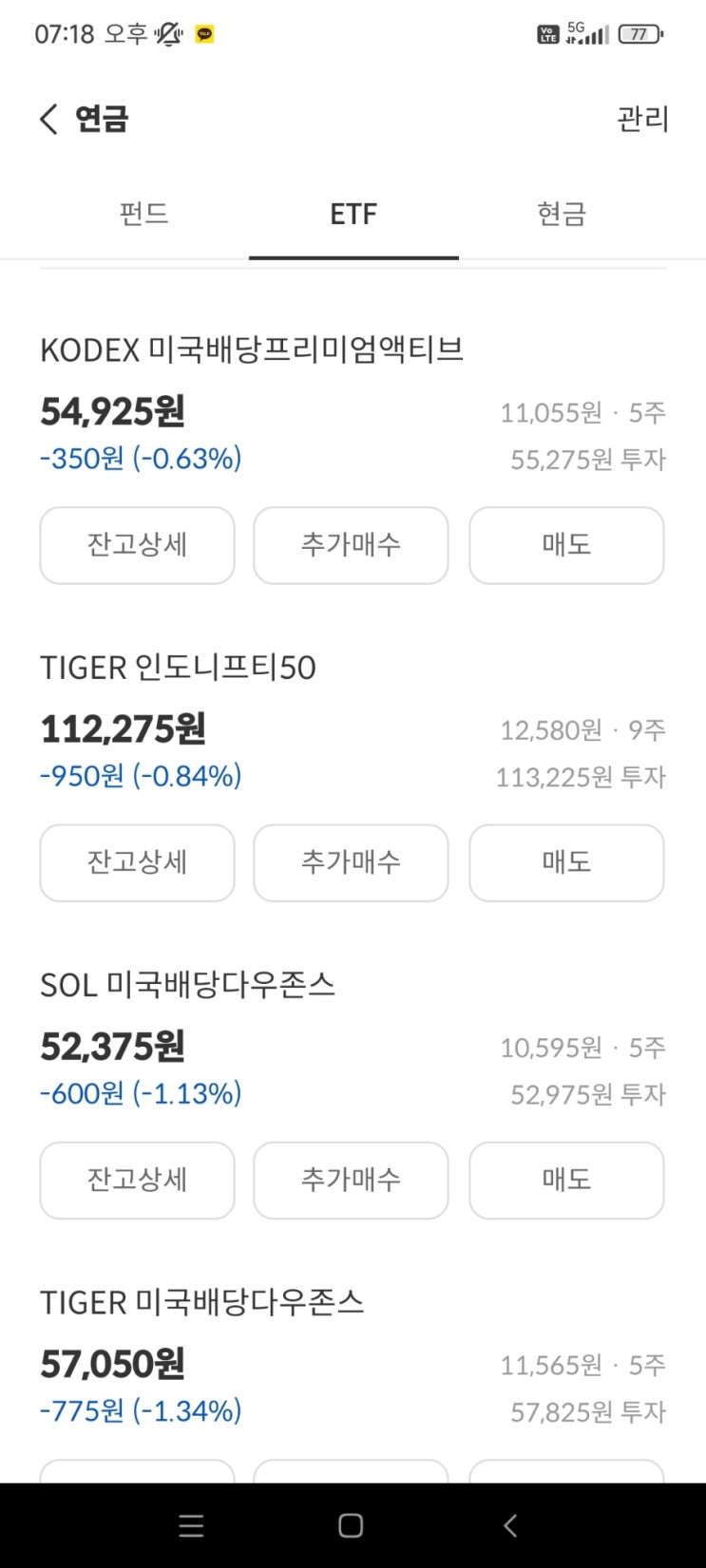Open 잔고상세 for KODEX 미국배당프리미엄액티브
Viewport: 706px width, 1568px height.
click(x=137, y=545)
